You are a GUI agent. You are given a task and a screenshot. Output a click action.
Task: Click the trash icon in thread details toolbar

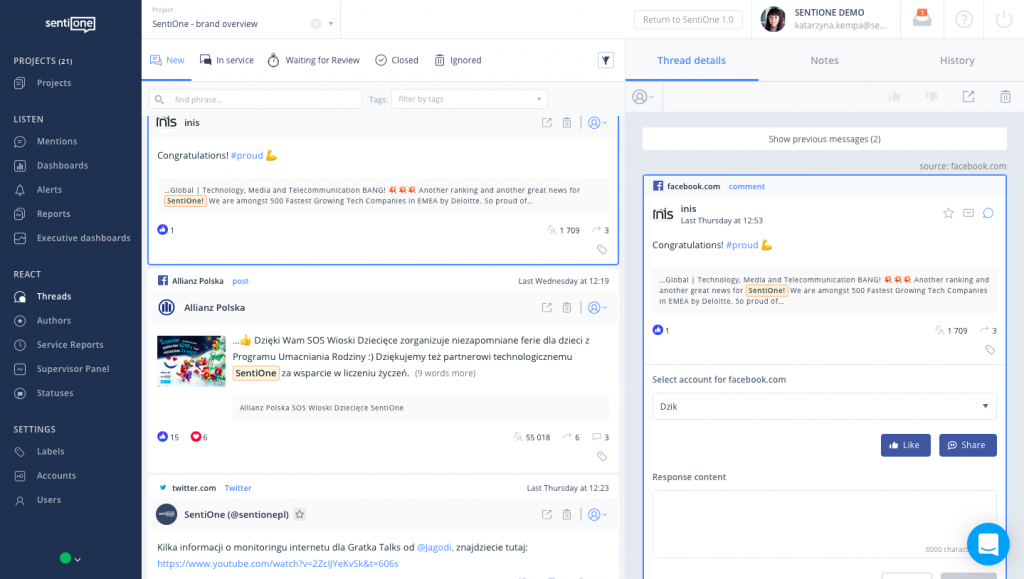coord(1005,97)
